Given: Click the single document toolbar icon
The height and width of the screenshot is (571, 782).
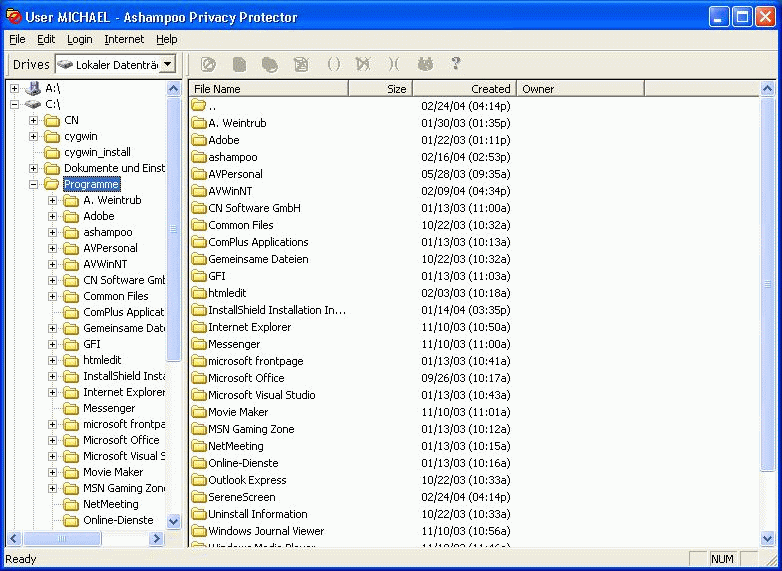Looking at the screenshot, I should 239,64.
